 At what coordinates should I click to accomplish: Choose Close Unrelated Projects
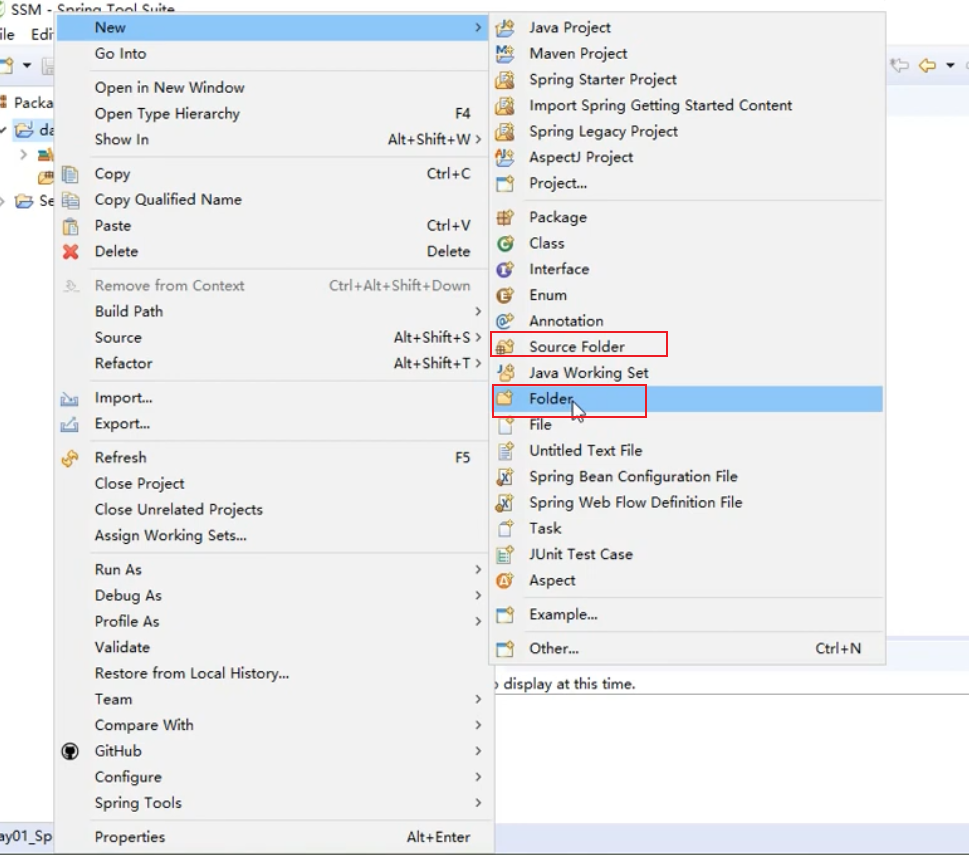tap(271, 510)
